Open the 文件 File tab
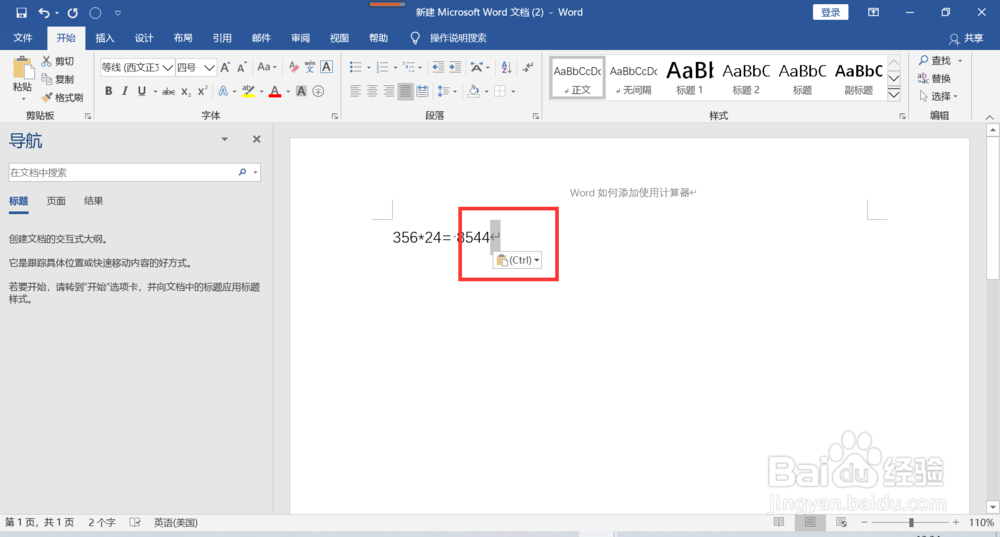This screenshot has height=537, width=1000. [23, 38]
